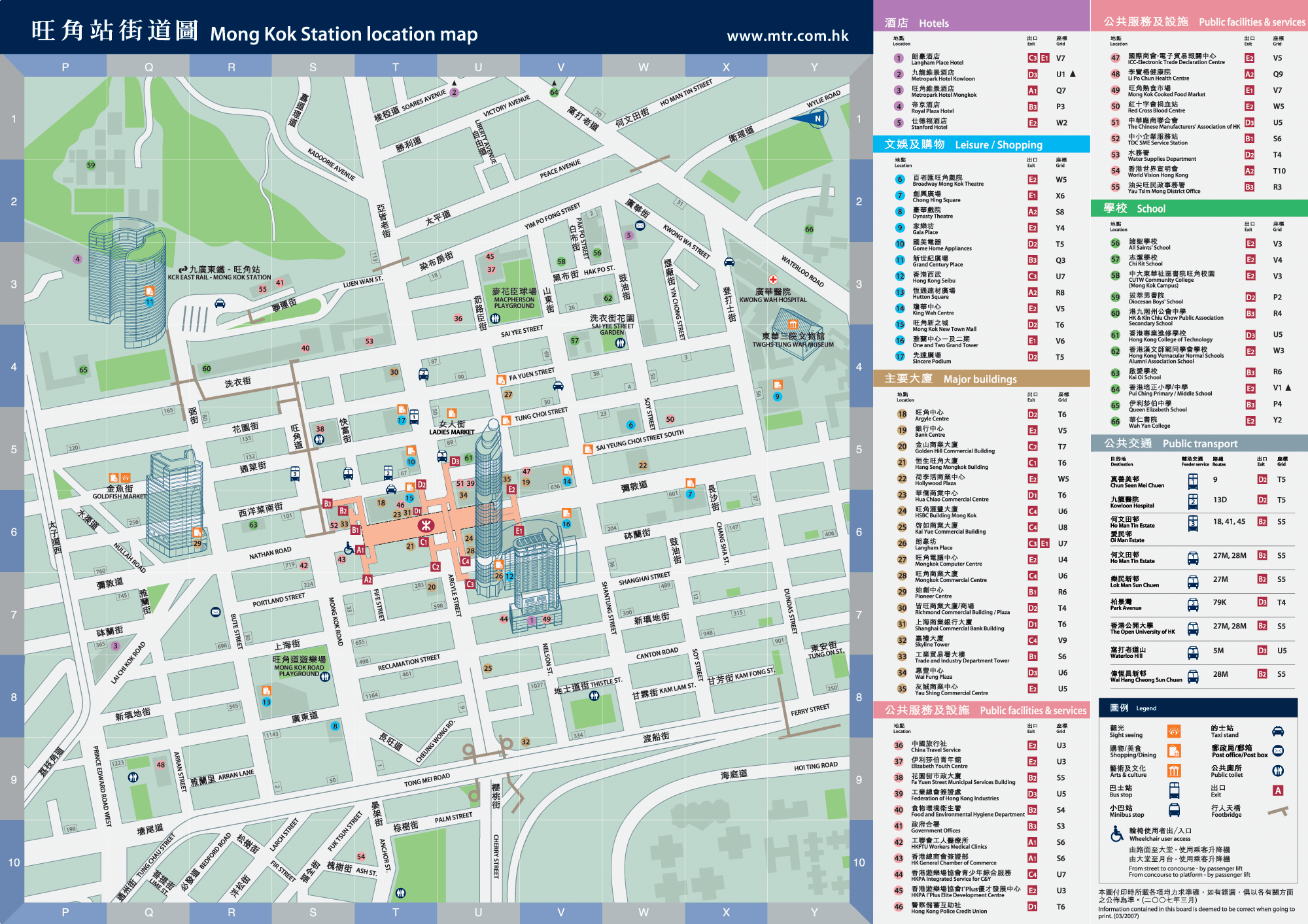
Task: Click the bus icon in the Kowloon Hospital row
Action: tap(1193, 502)
